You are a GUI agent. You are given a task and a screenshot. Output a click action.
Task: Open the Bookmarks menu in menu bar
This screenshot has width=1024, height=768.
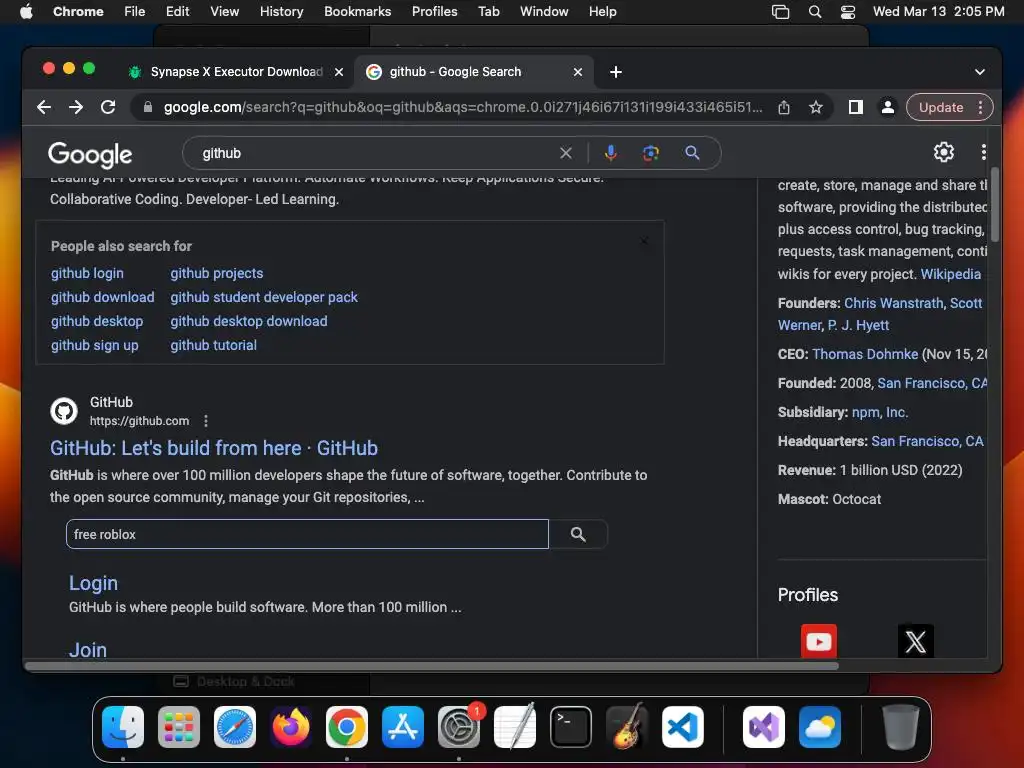[x=357, y=11]
